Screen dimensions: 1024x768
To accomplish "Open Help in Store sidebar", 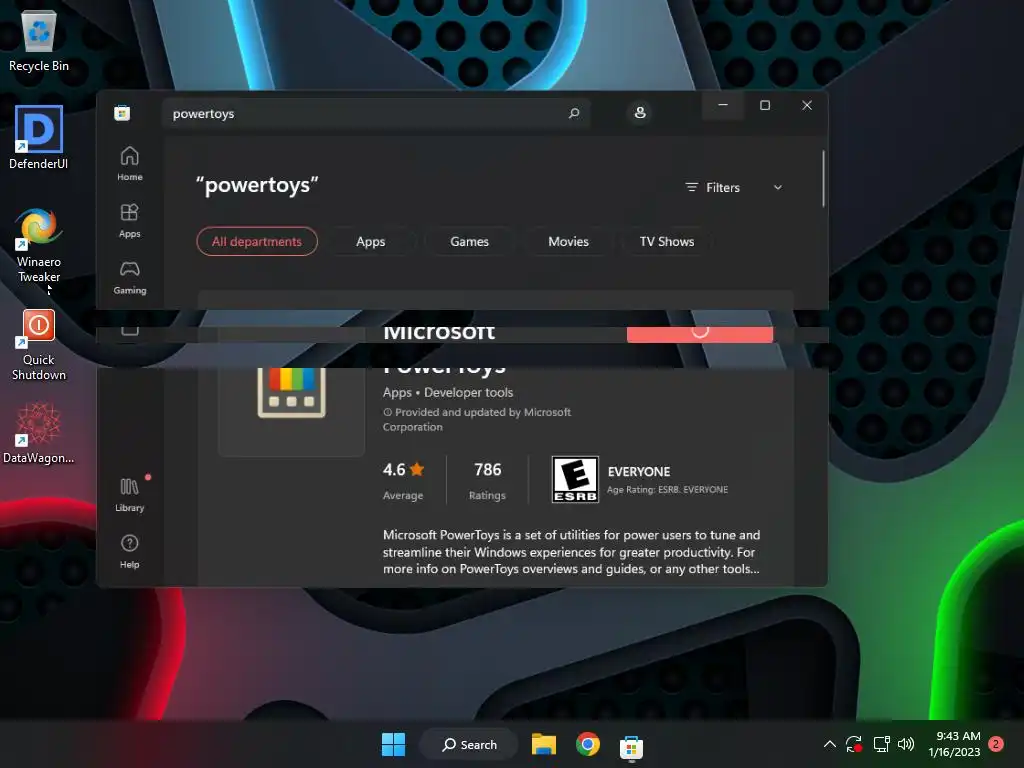I will (129, 551).
